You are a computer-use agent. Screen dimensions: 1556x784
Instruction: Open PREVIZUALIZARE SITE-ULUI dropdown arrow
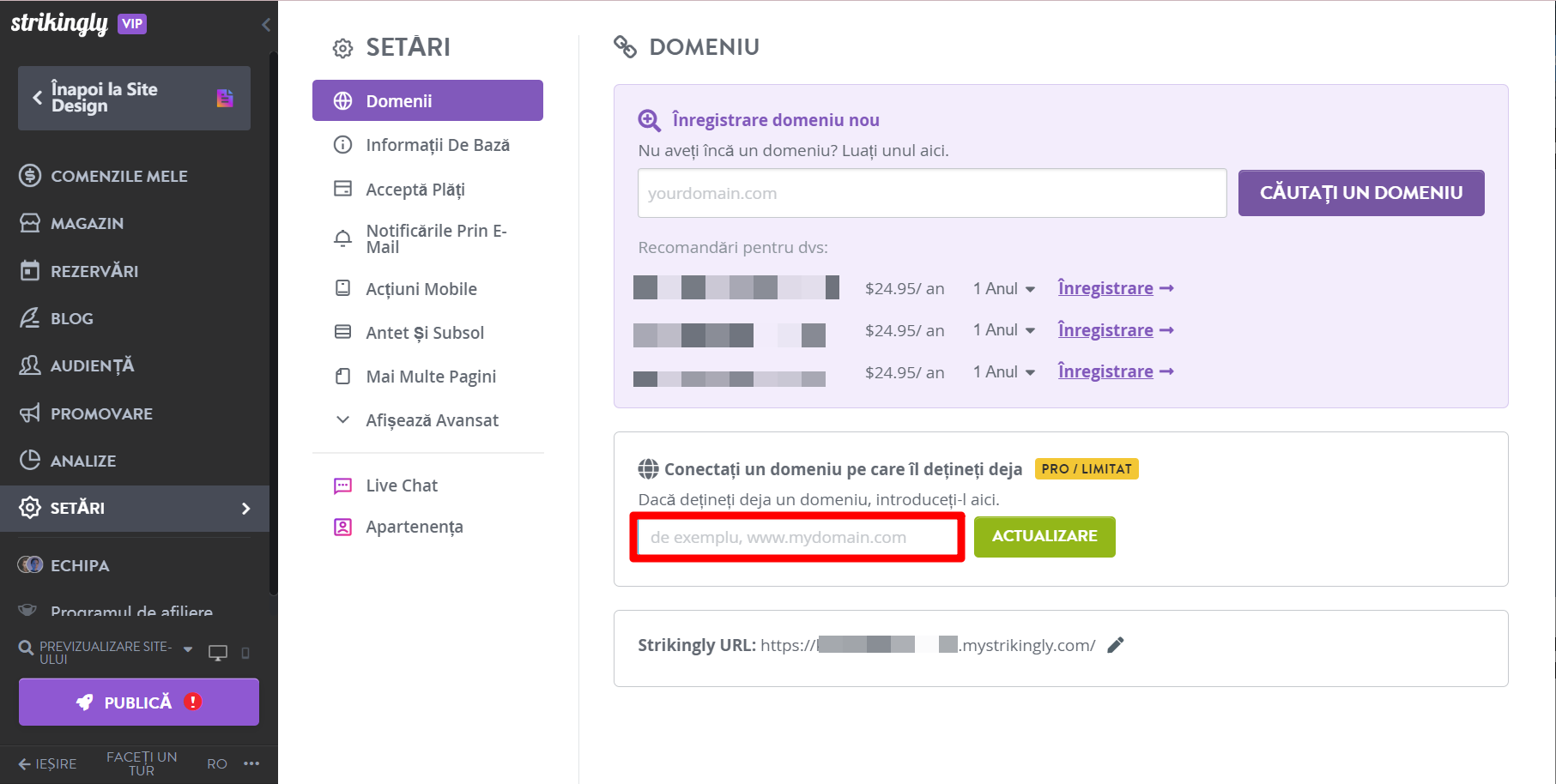[x=188, y=649]
